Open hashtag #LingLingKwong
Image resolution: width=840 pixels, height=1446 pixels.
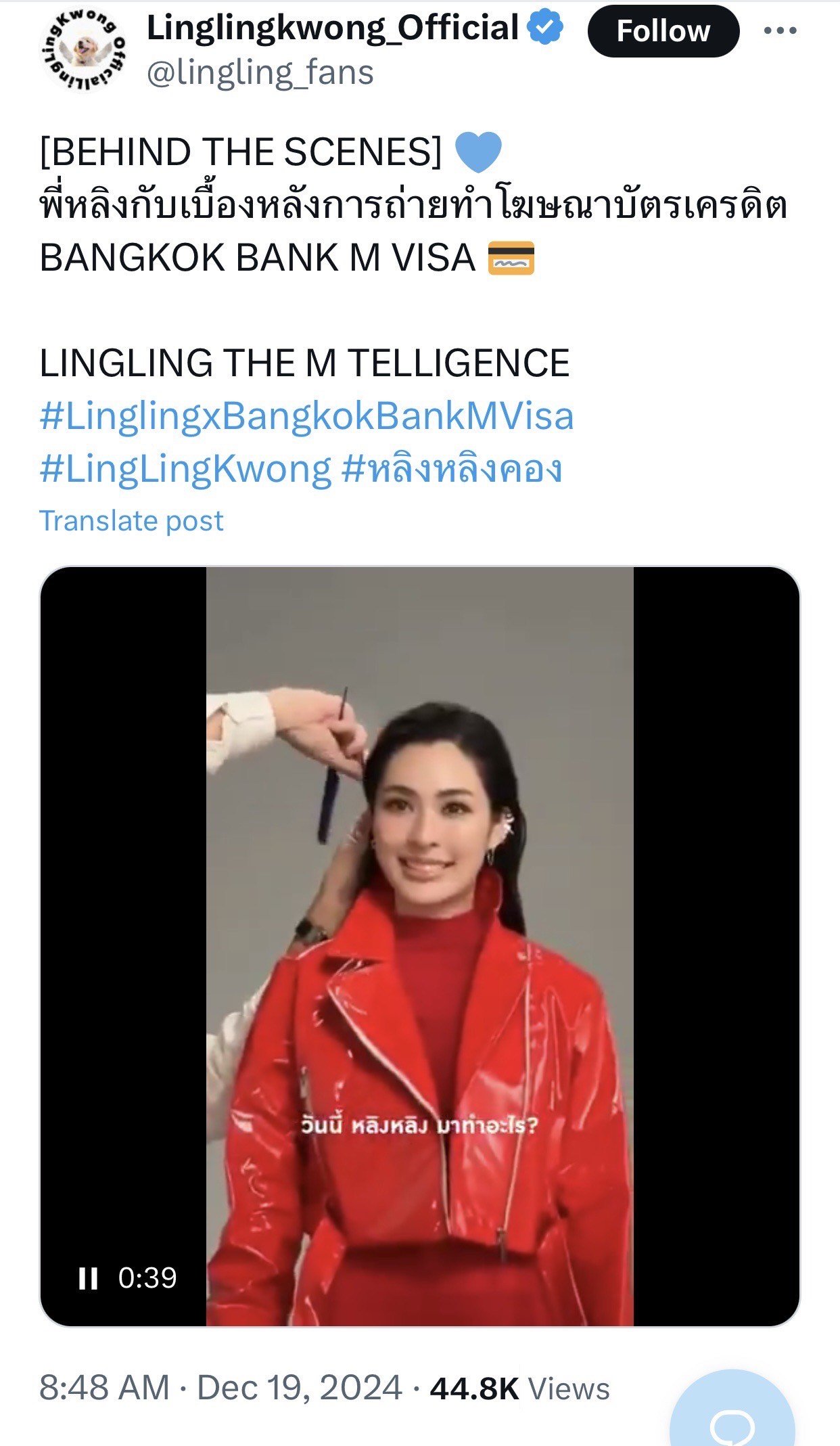tap(186, 468)
